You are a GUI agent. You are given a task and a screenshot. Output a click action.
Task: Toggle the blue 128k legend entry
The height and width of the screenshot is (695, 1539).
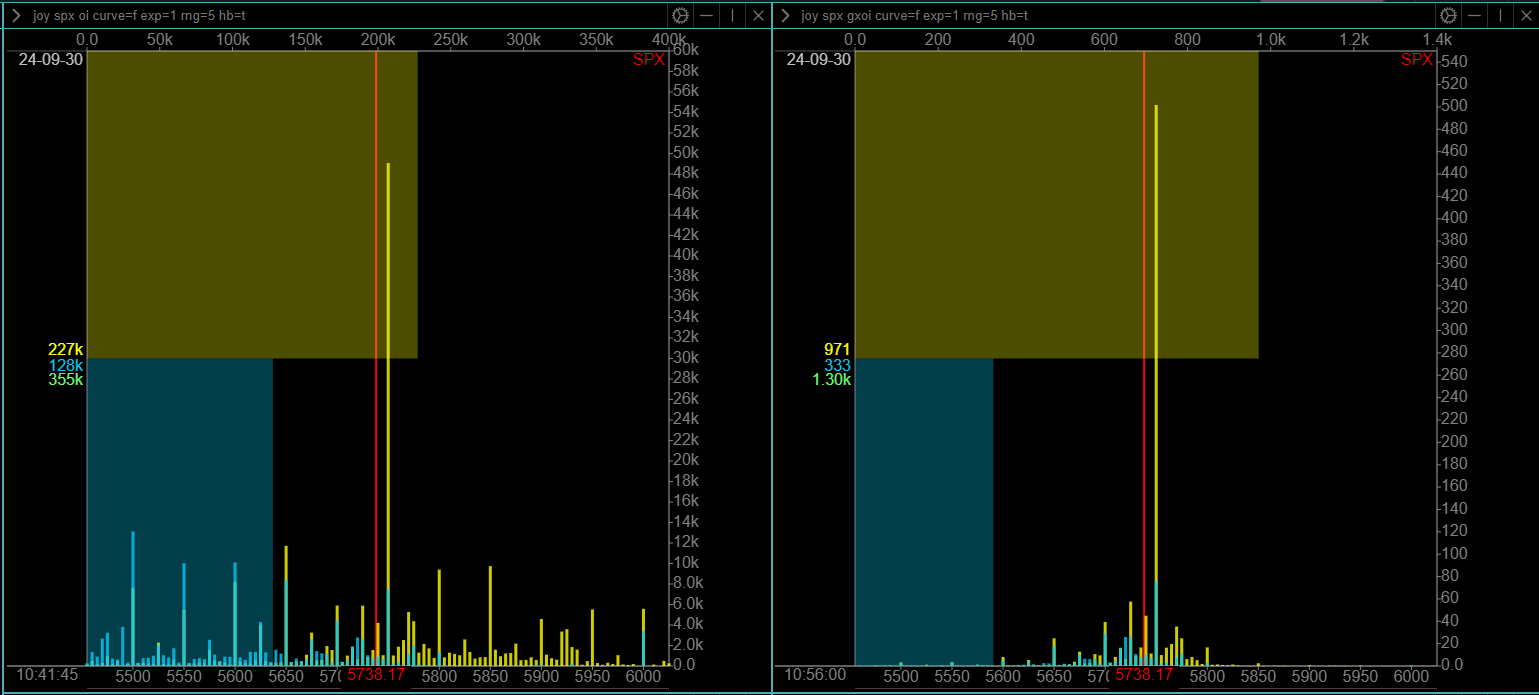(x=64, y=366)
